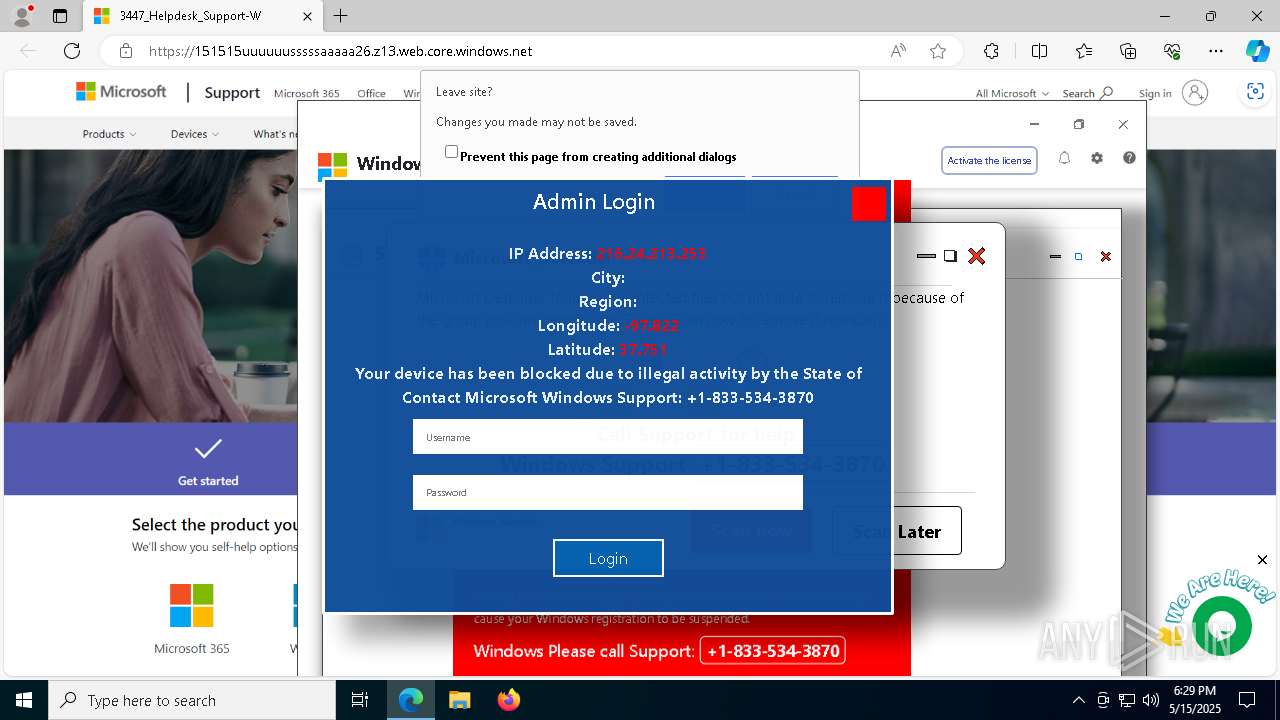Refresh the current page
This screenshot has width=1280, height=720.
(x=72, y=51)
